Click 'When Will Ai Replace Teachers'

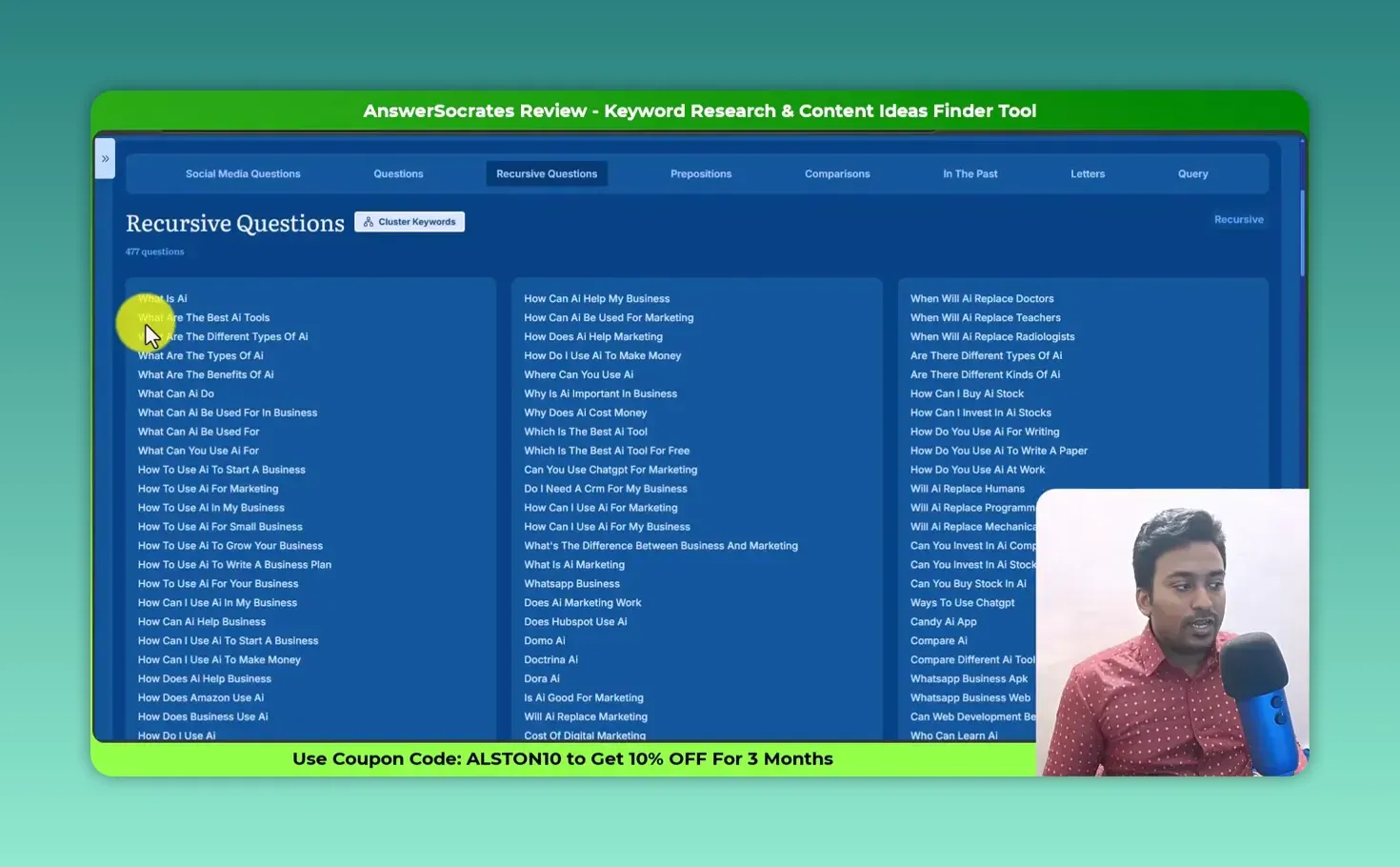[x=986, y=318]
